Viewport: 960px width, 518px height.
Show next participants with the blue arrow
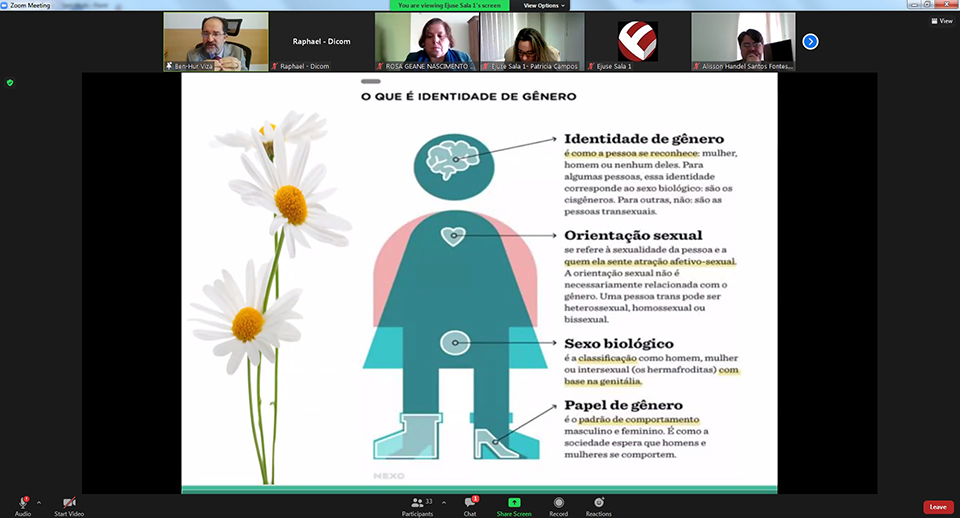click(x=811, y=41)
